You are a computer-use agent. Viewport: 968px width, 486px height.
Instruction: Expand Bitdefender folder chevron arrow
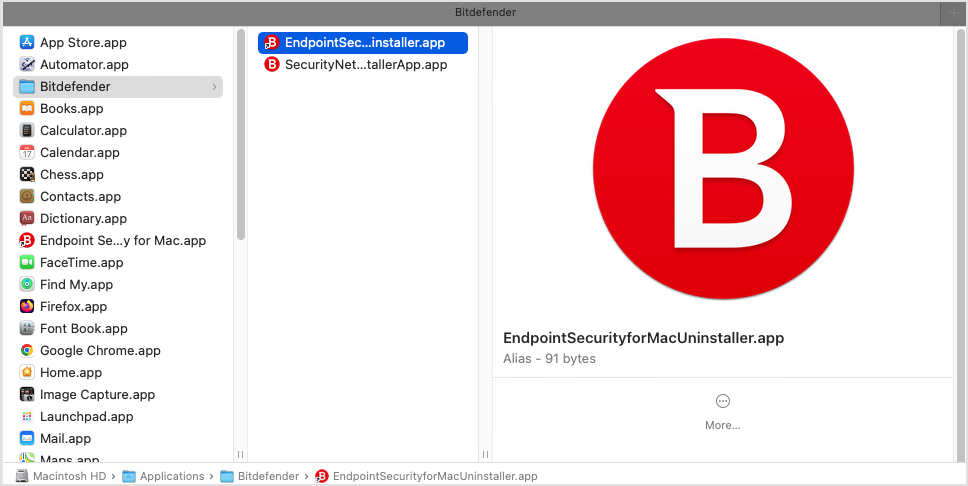point(214,86)
